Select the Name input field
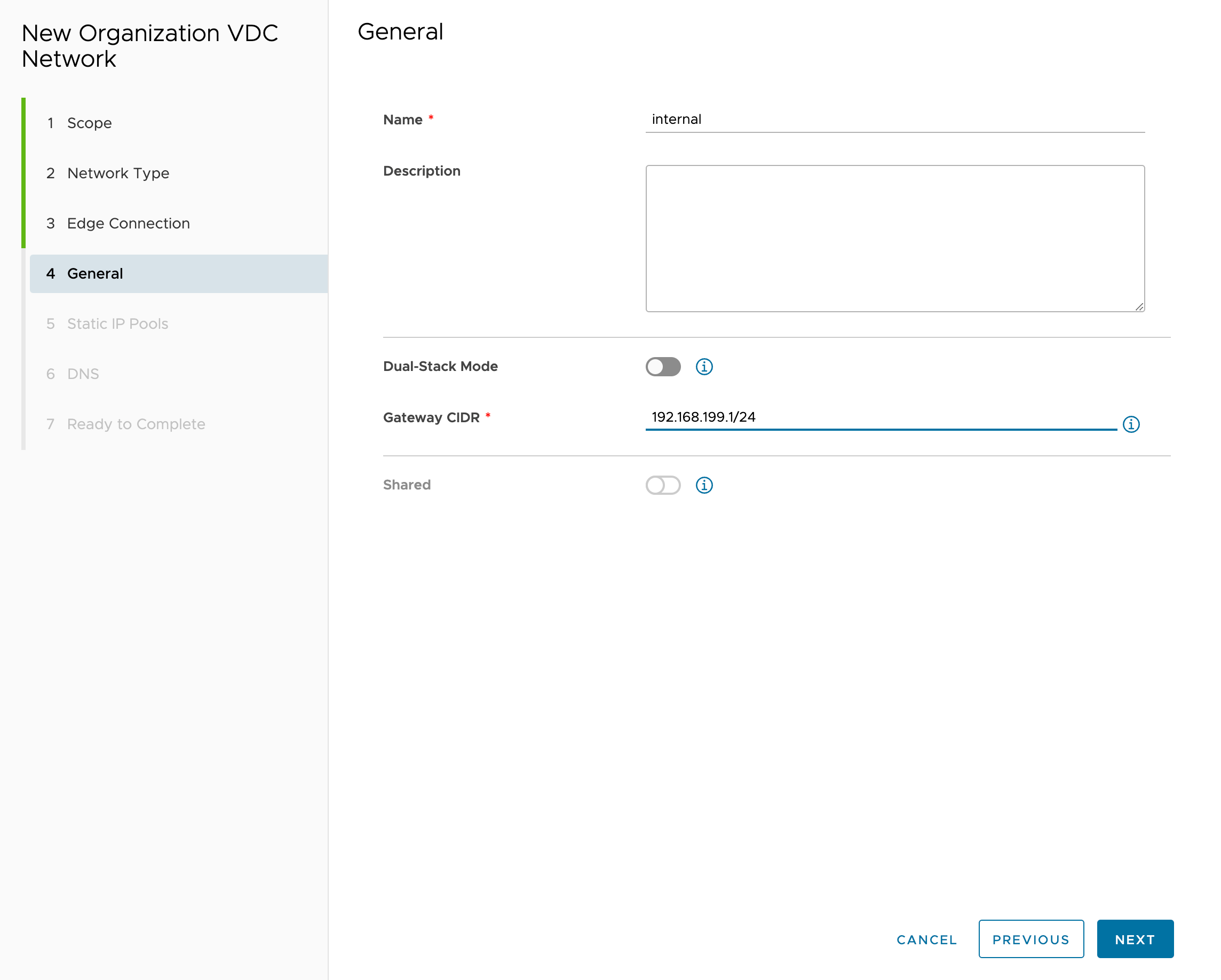 895,119
